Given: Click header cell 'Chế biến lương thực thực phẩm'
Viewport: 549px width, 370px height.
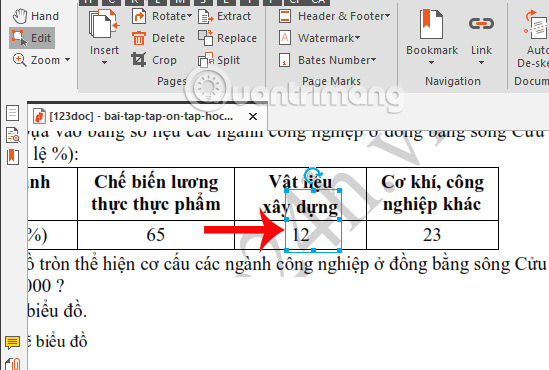Looking at the screenshot, I should [x=156, y=194].
